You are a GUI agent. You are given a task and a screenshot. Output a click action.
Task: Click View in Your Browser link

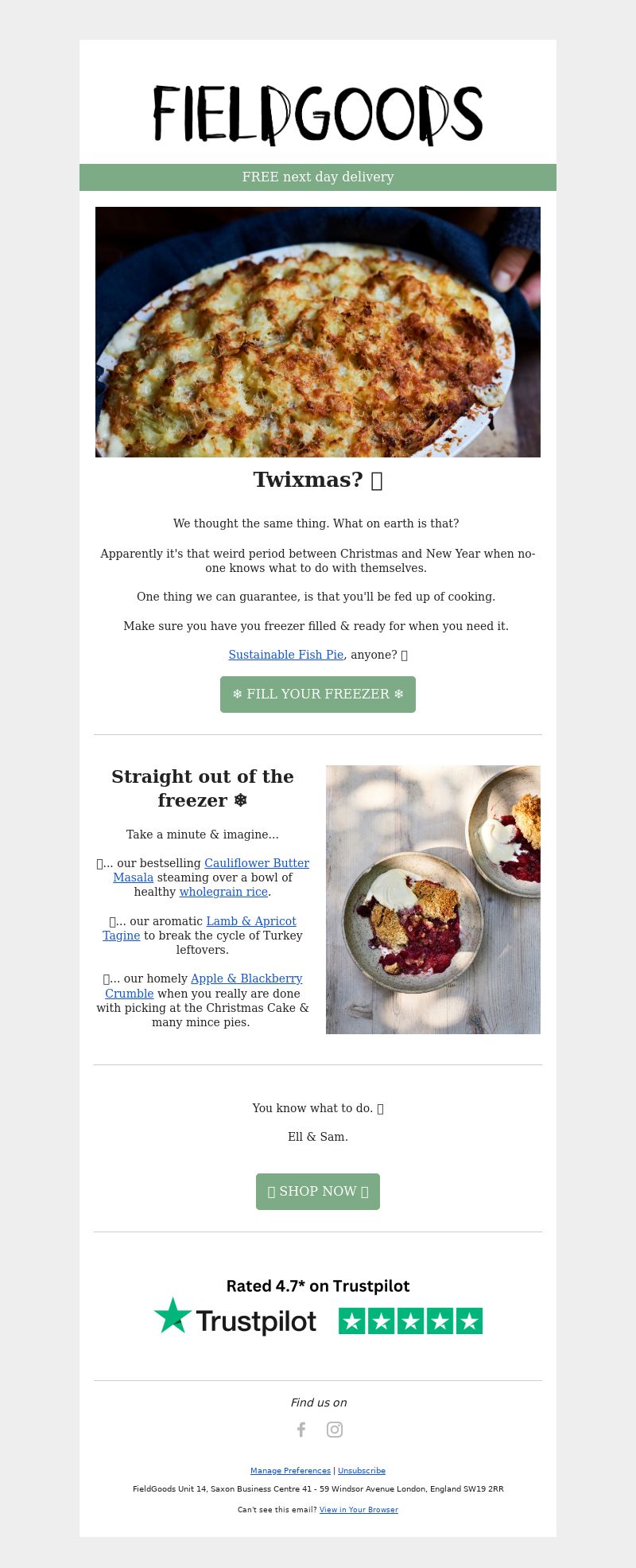[x=359, y=1510]
